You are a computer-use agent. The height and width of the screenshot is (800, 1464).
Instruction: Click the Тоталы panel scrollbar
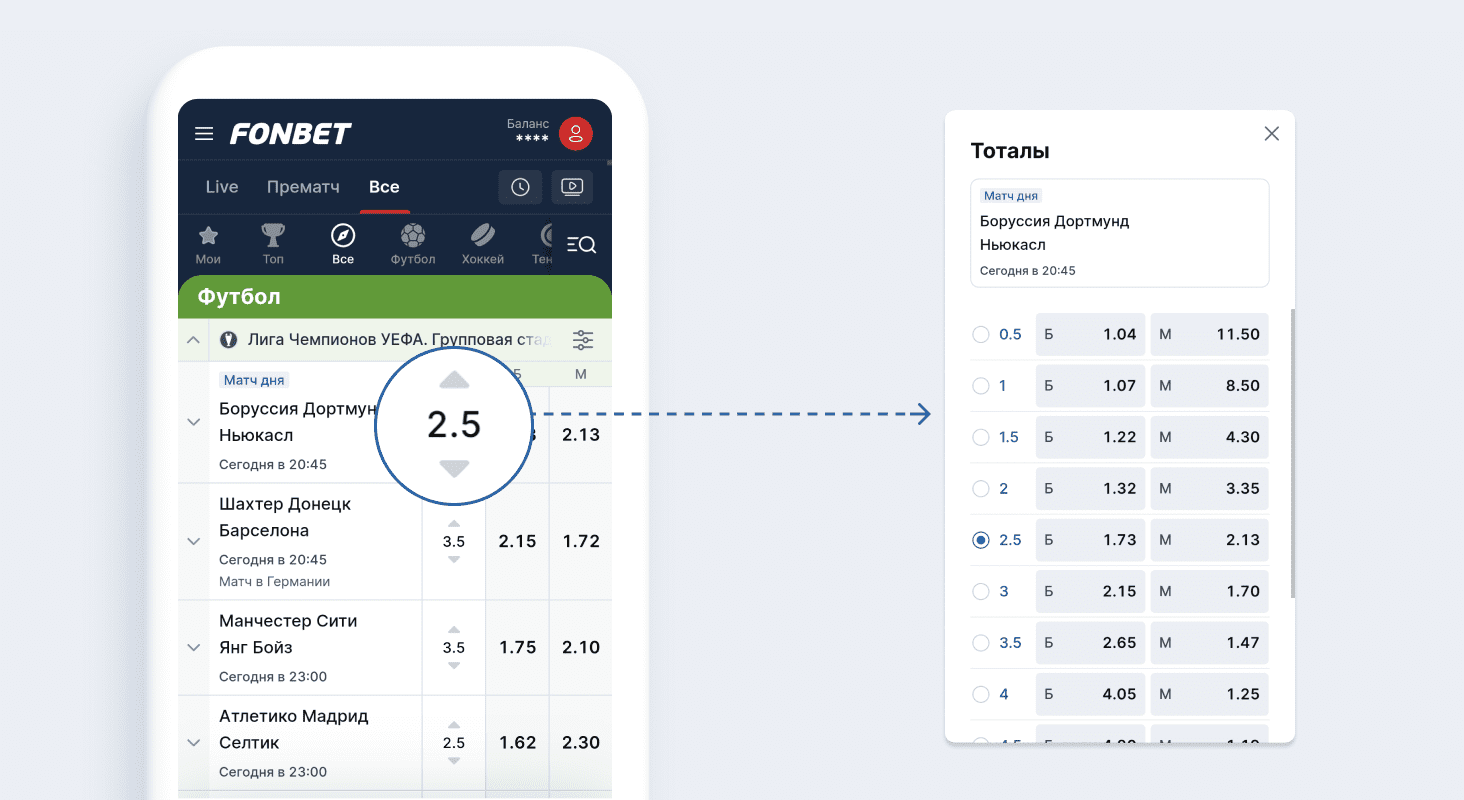[1292, 454]
